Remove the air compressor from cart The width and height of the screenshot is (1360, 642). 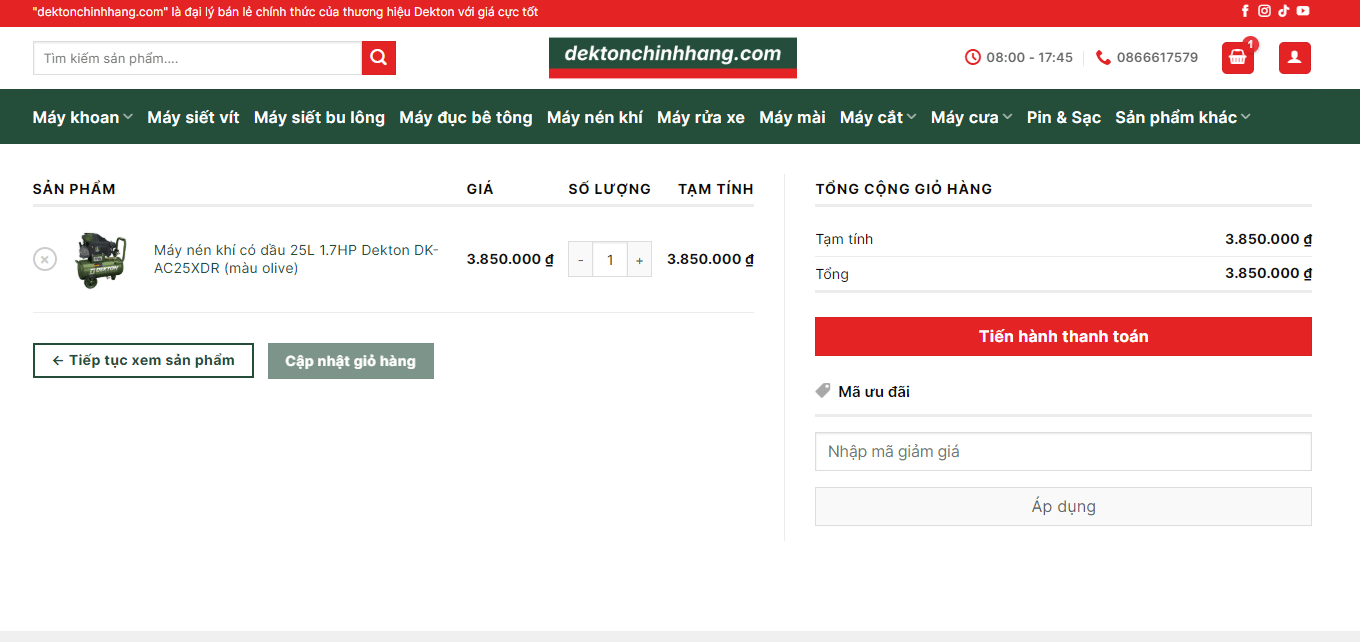pos(45,259)
